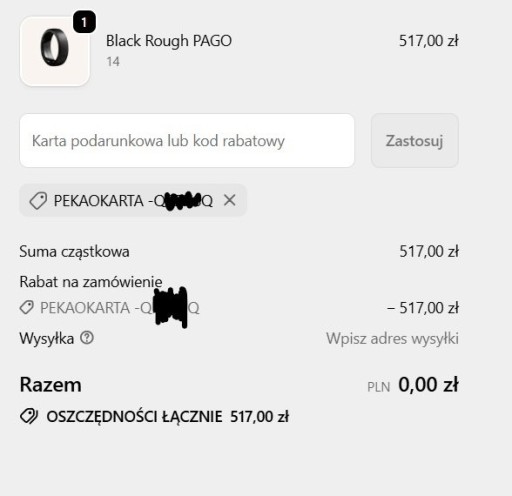Click the ring size 14 variant text
Image resolution: width=512 pixels, height=496 pixels.
[113, 62]
